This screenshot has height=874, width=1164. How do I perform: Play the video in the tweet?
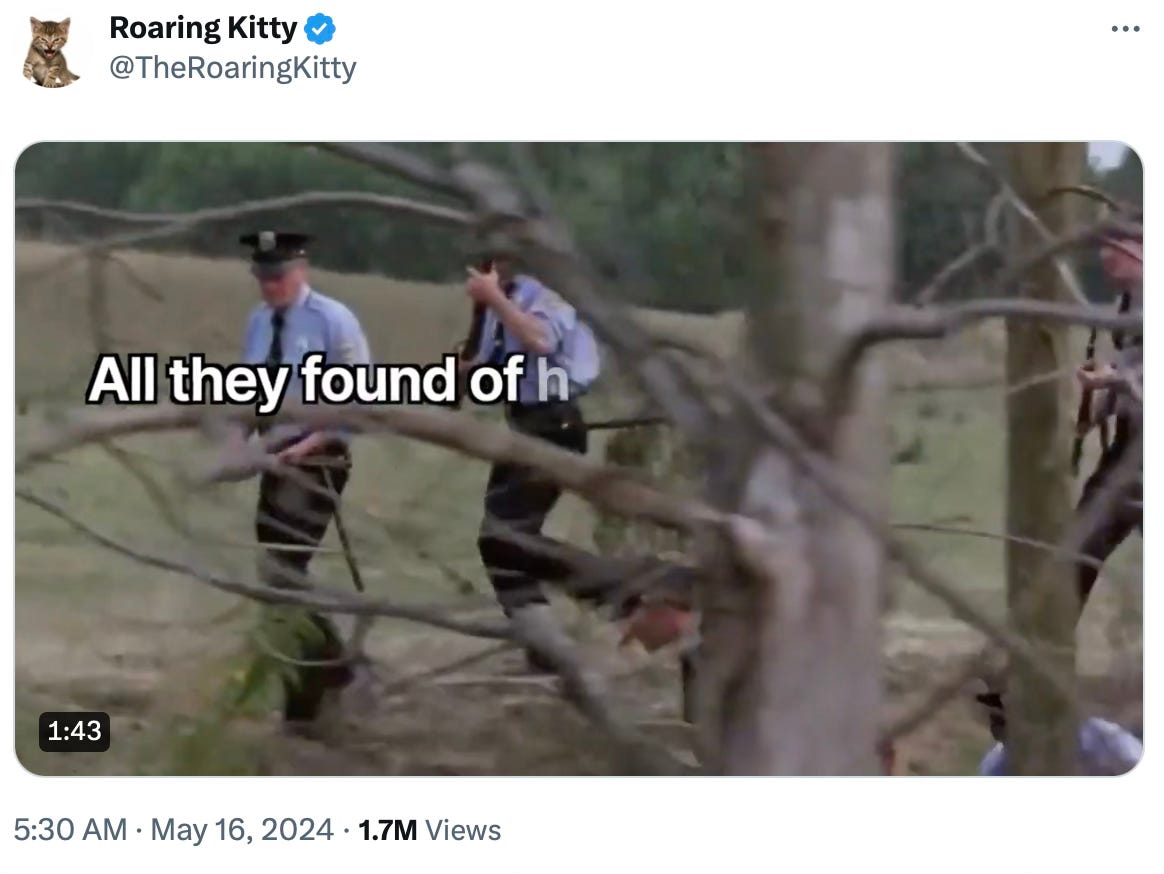pyautogui.click(x=579, y=458)
